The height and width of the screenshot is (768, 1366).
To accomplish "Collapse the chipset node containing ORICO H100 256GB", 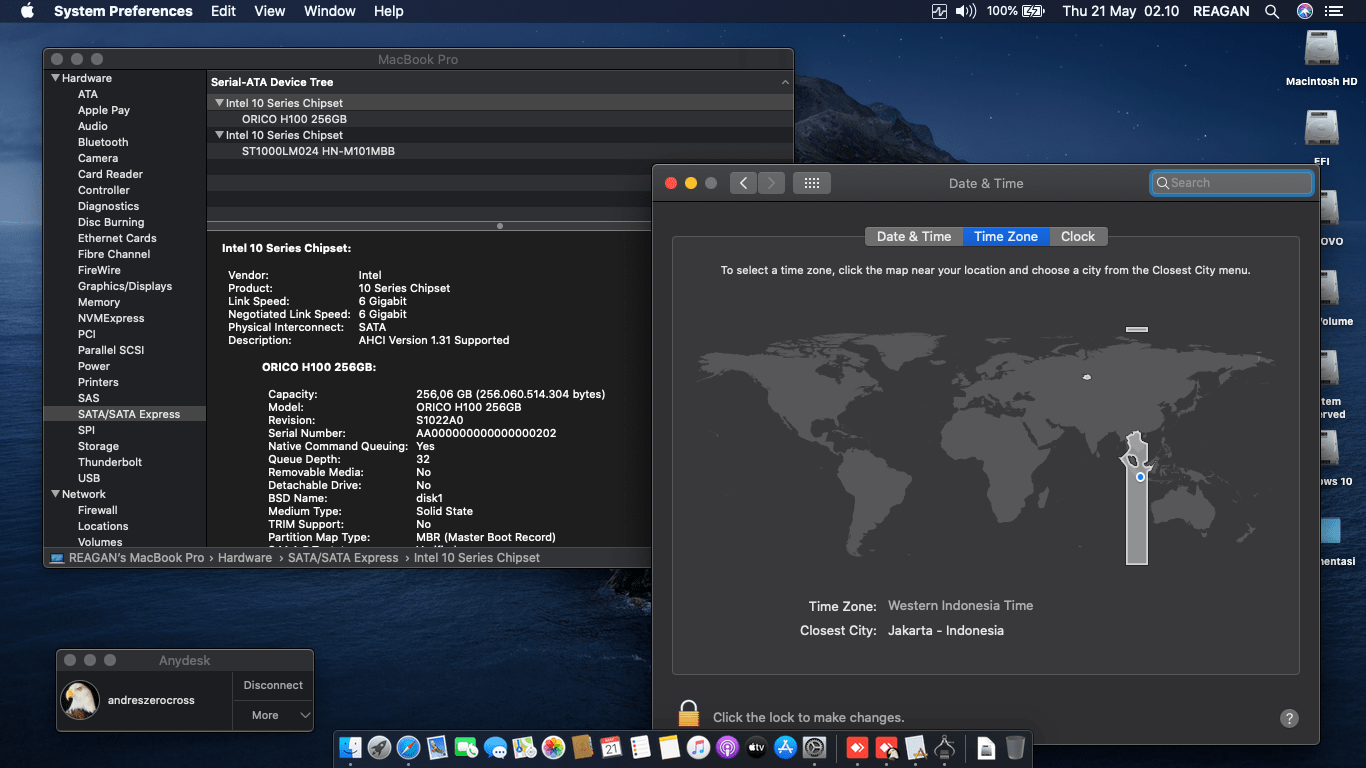I will pos(219,103).
